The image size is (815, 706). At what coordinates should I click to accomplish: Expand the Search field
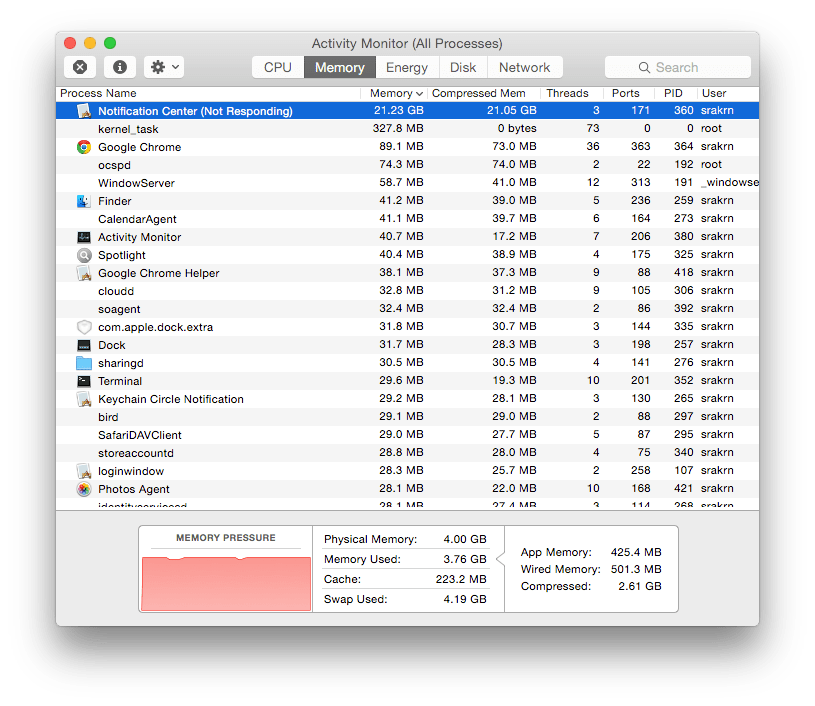click(678, 66)
